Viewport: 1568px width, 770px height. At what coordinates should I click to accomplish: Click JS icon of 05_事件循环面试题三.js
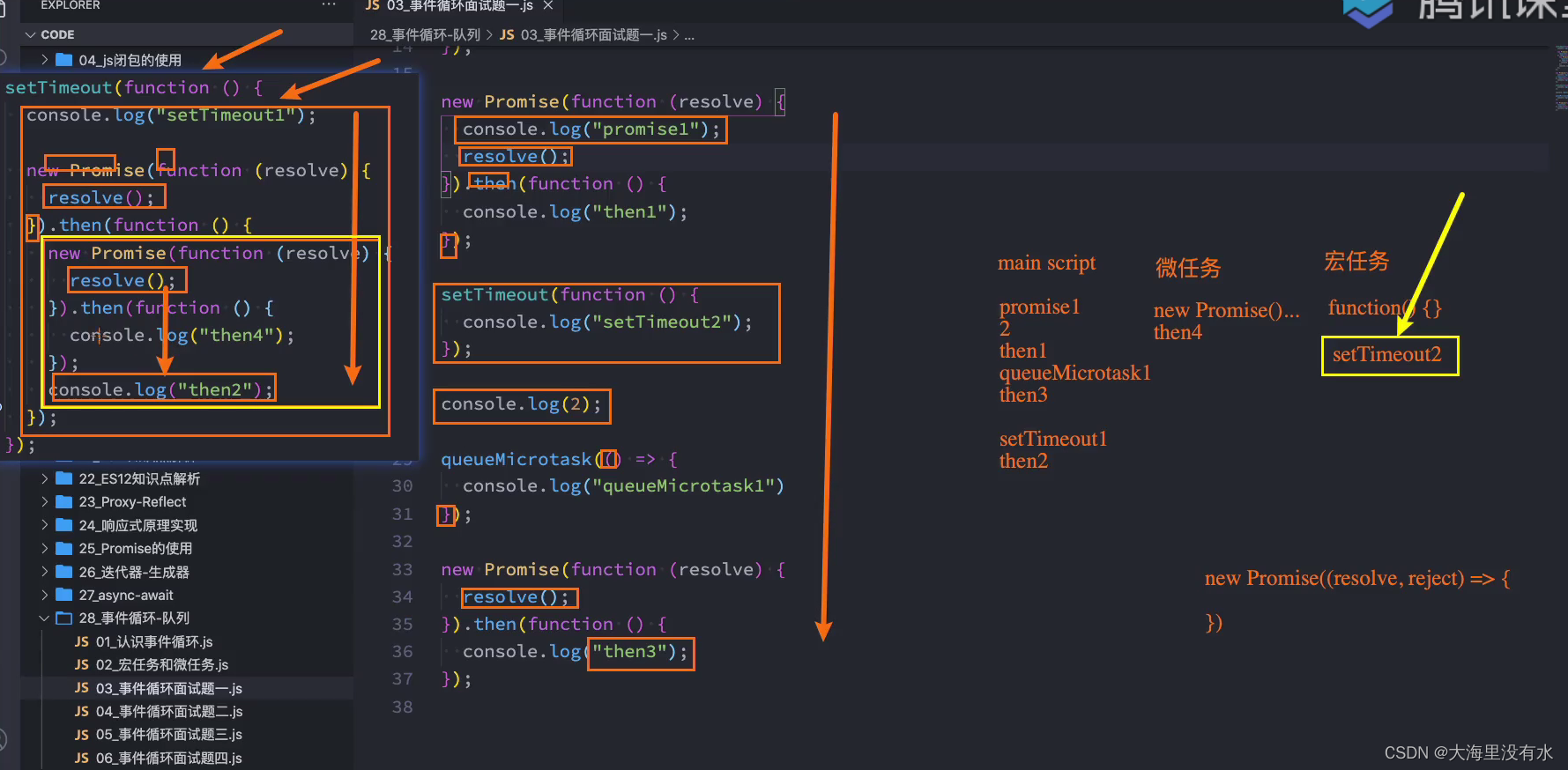(82, 734)
